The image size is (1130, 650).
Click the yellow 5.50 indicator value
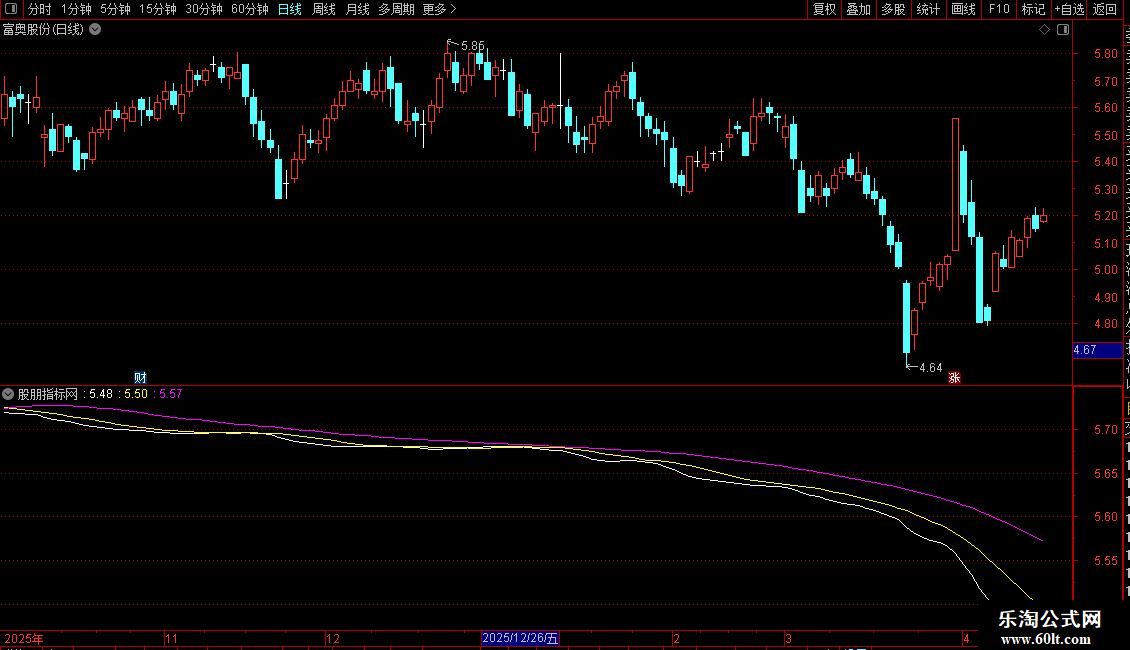136,394
